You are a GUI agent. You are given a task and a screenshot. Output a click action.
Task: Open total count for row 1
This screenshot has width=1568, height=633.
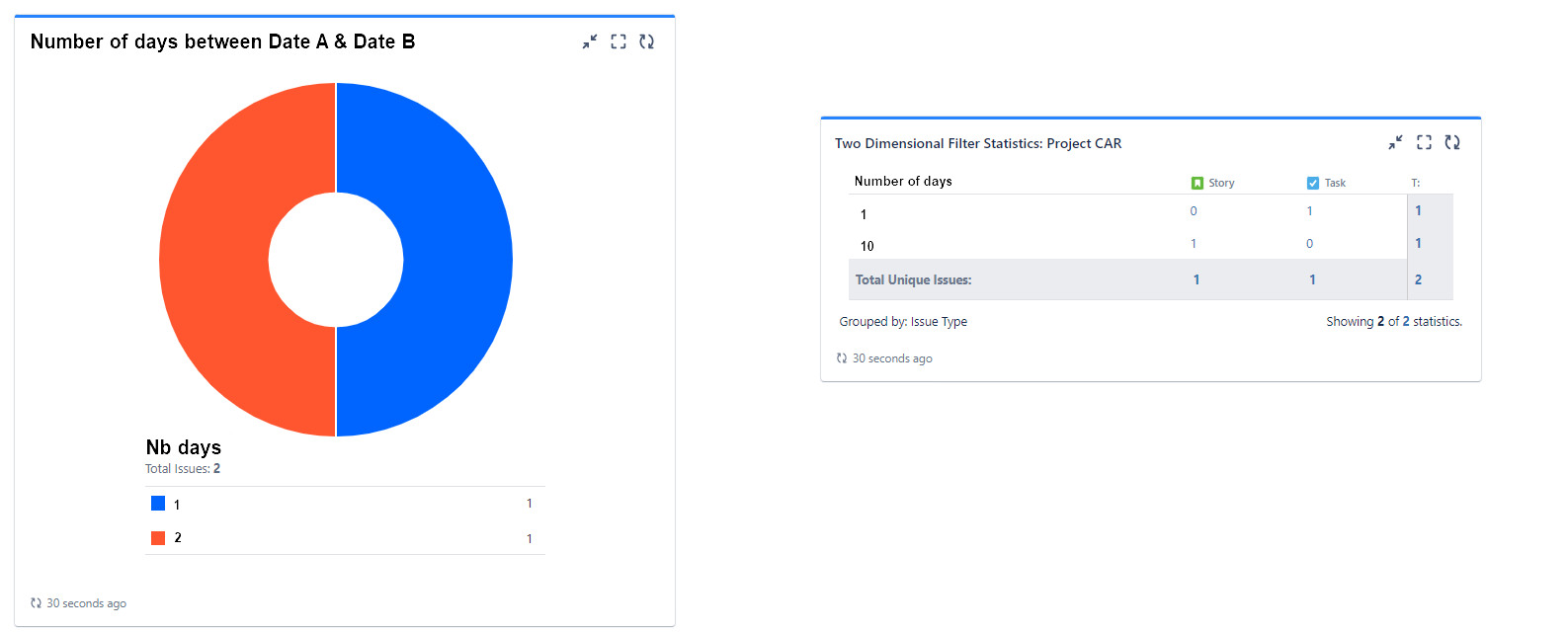[x=1419, y=210]
